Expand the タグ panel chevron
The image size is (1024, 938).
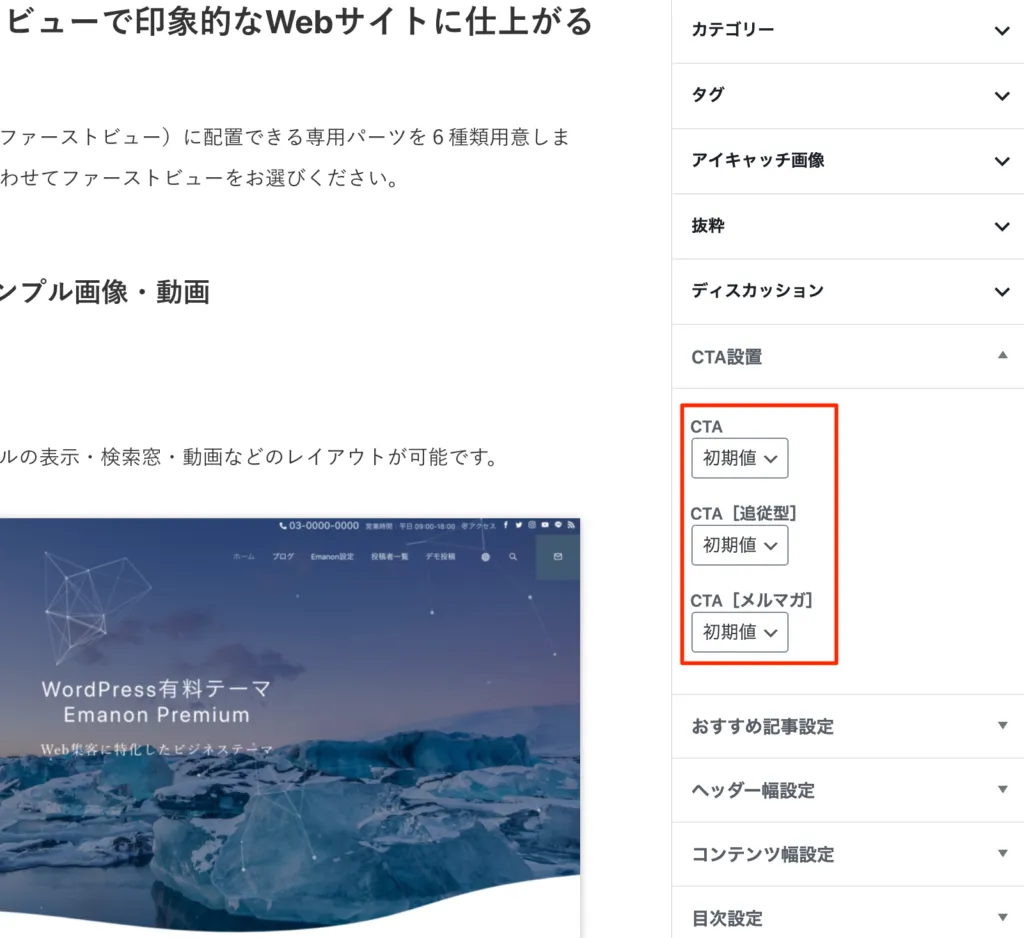click(x=1002, y=96)
